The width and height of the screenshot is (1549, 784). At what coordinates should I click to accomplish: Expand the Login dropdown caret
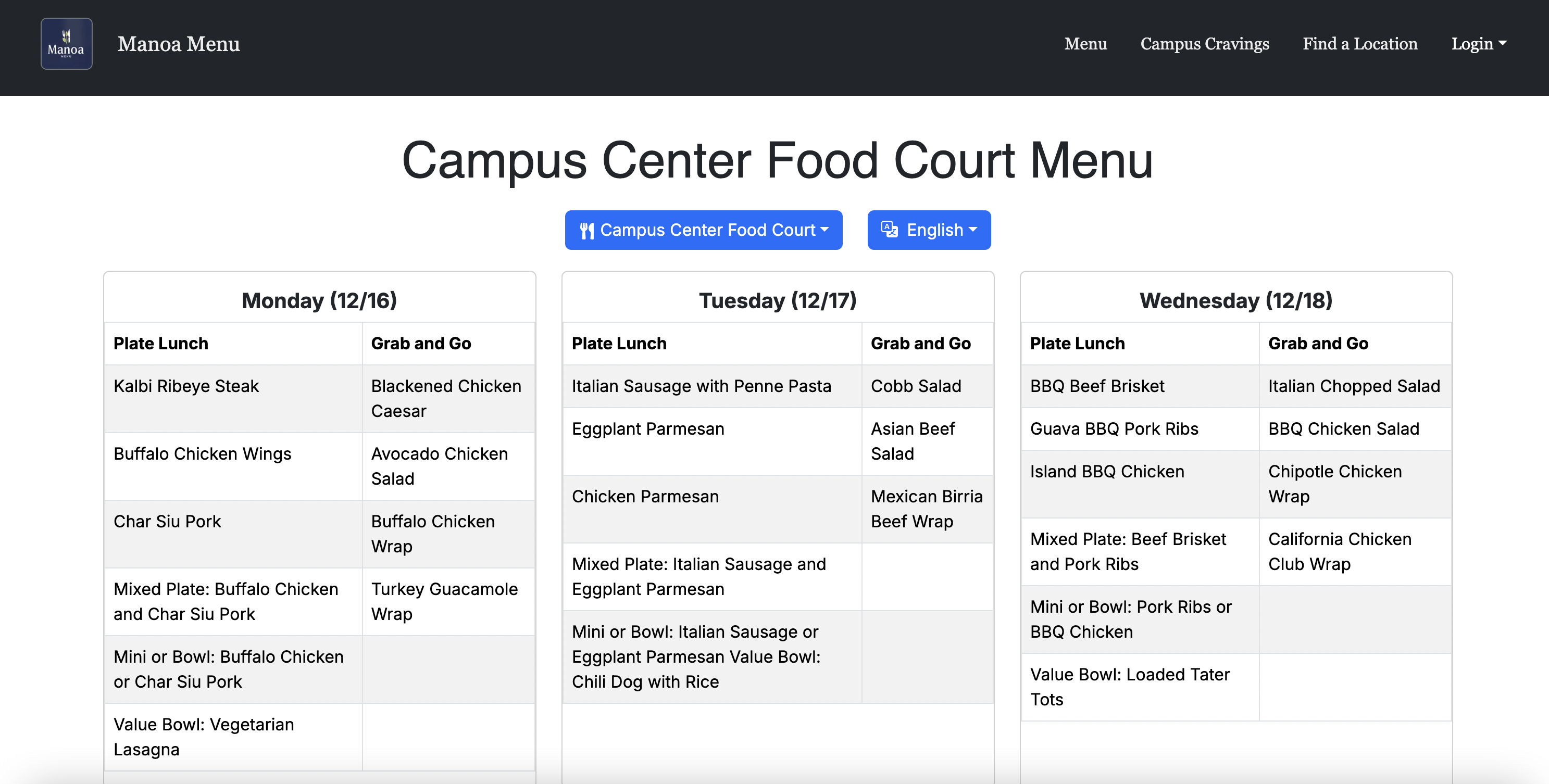[x=1503, y=43]
